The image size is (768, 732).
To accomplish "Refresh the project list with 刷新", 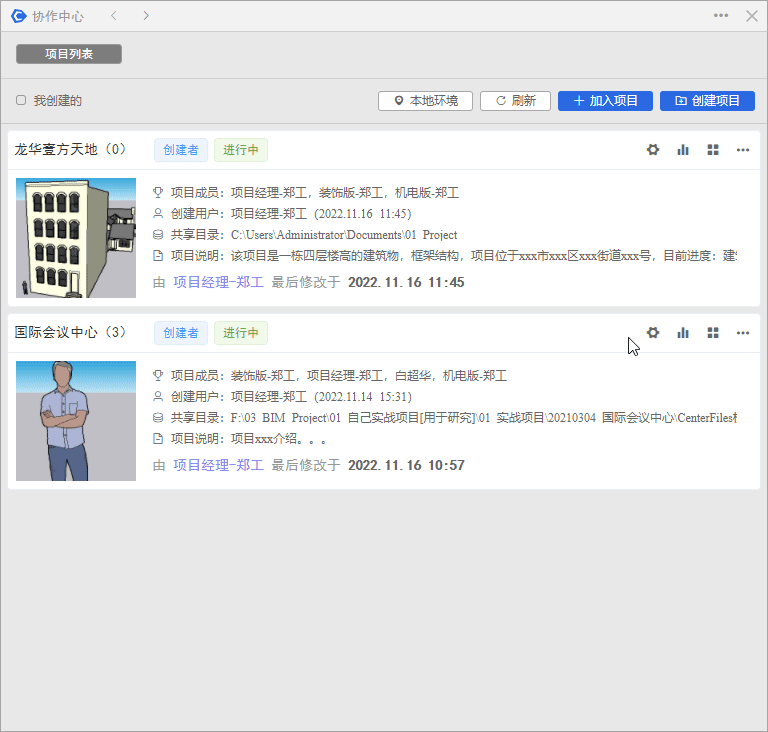I will coord(515,101).
